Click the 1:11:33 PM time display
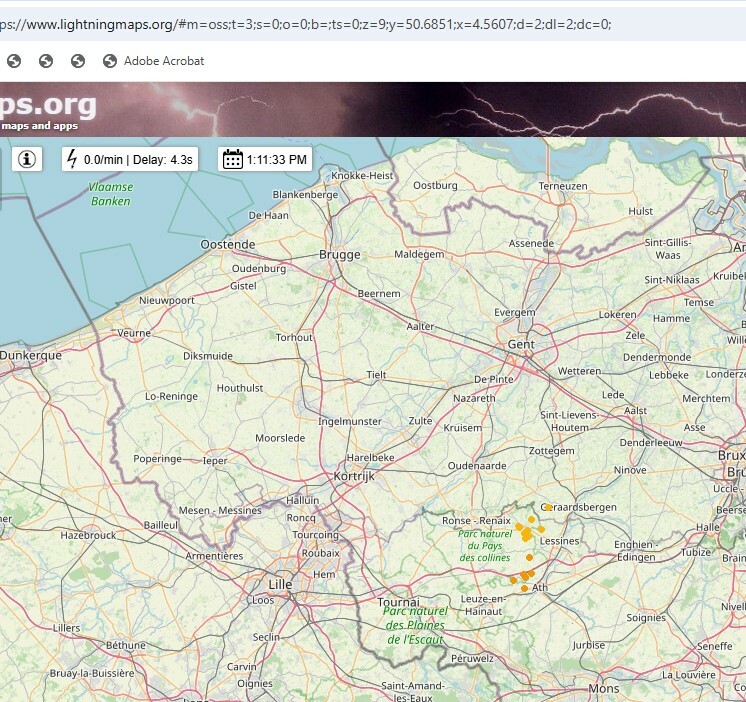The width and height of the screenshot is (746, 702). (277, 159)
